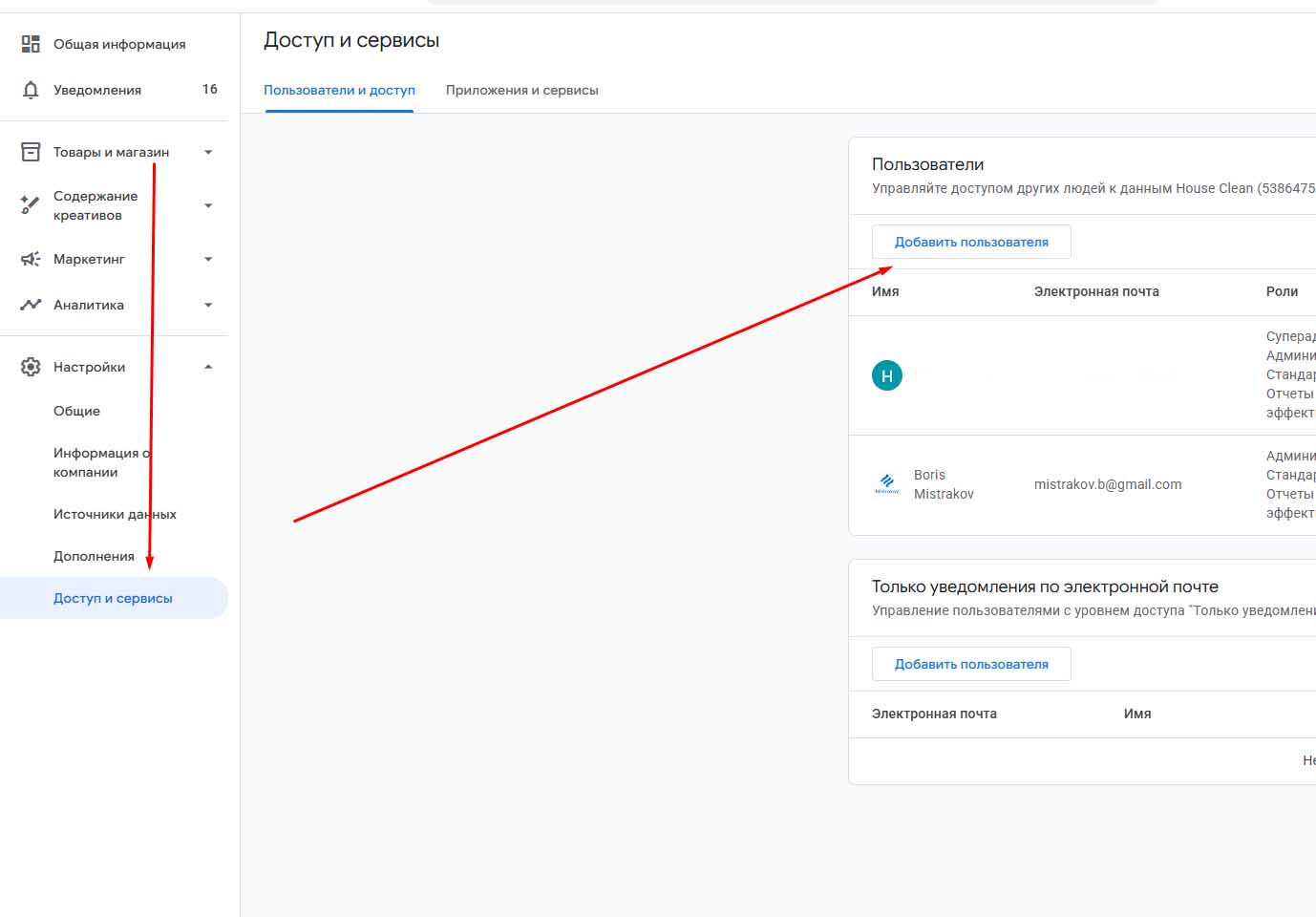The image size is (1316, 917).
Task: Click the Содержание креативов sparkle brush icon
Action: pyautogui.click(x=31, y=205)
